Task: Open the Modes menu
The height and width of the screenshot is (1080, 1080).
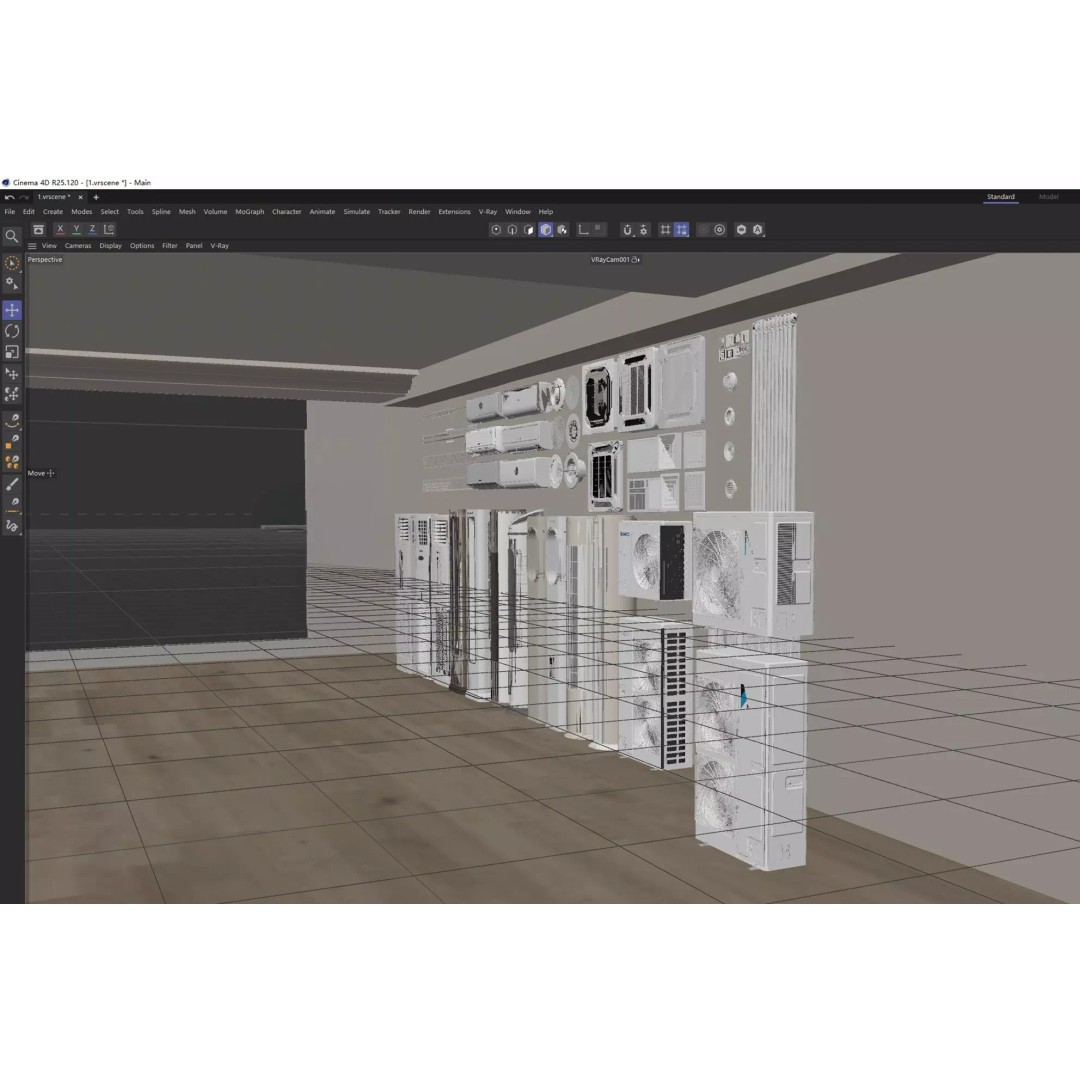Action: point(81,212)
